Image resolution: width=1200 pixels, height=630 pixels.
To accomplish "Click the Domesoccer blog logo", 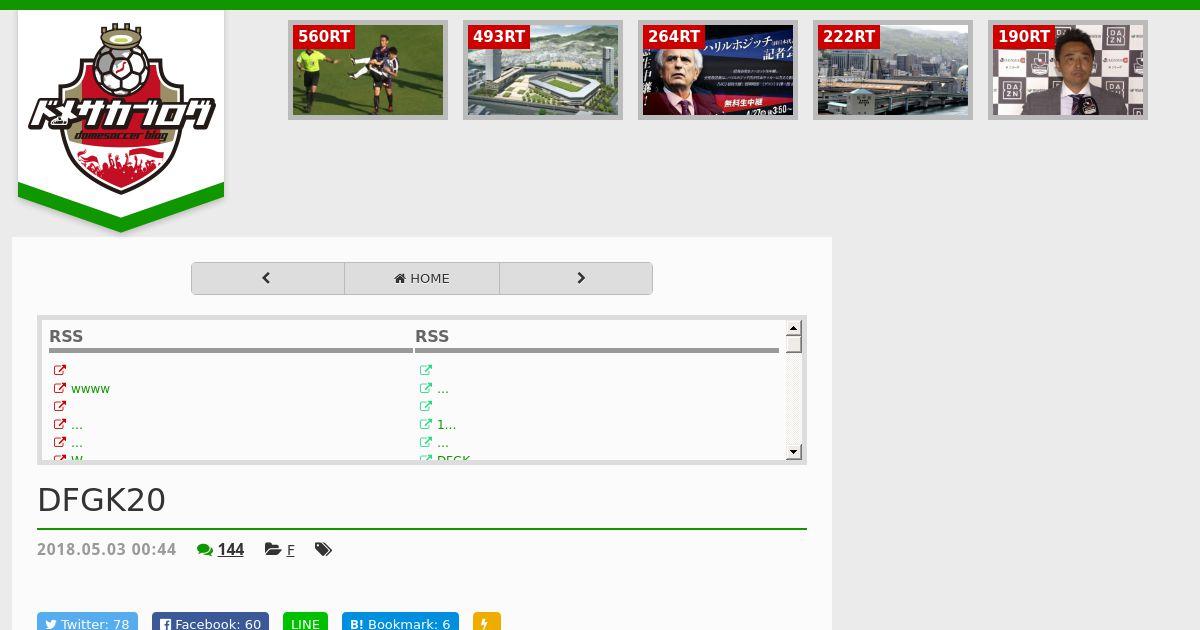I will (121, 108).
